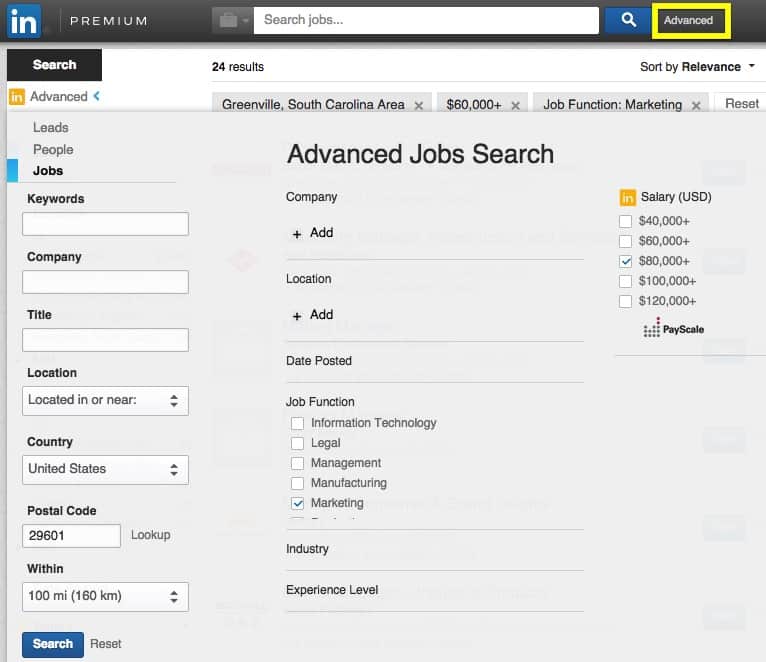Collapse the Advanced panel via blue chevron
The width and height of the screenshot is (766, 662).
click(x=97, y=96)
